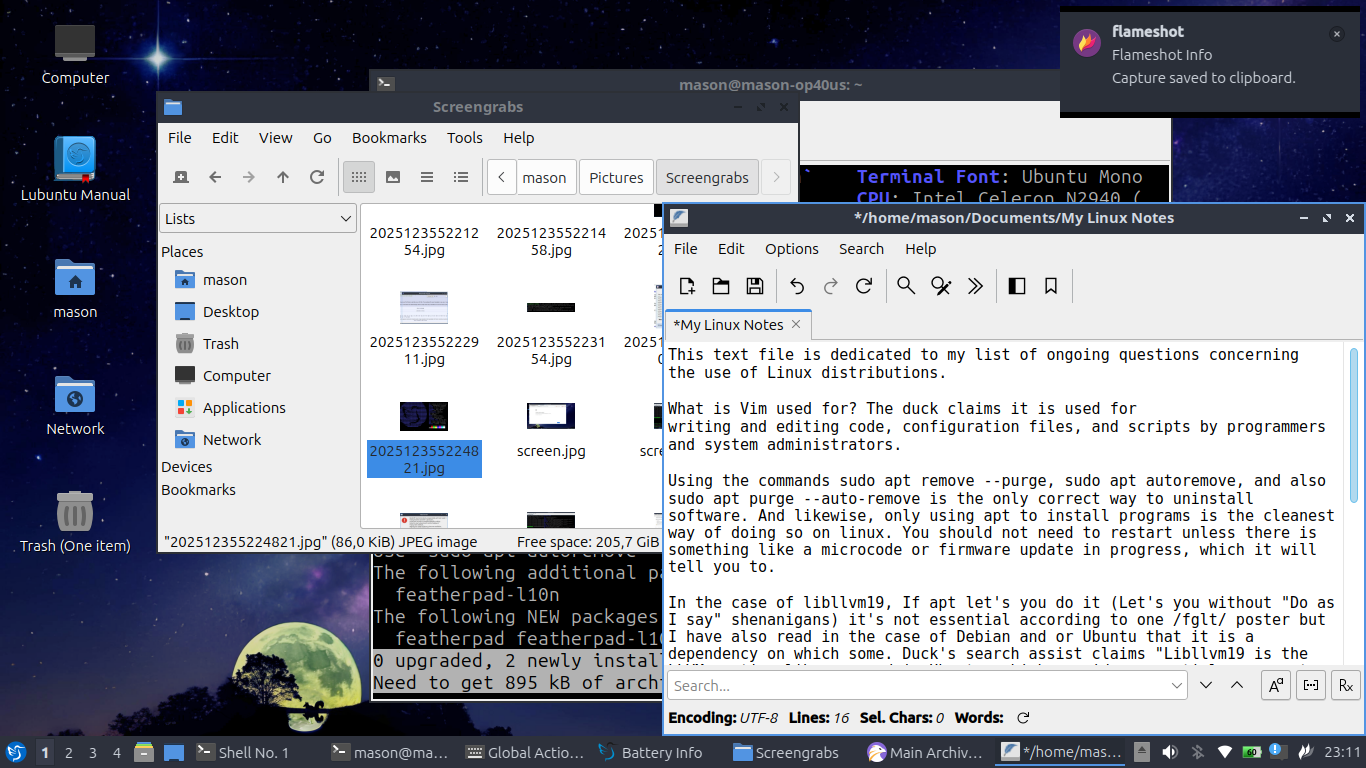
Task: Open the Lubuntu Manual desktop icon
Action: (75, 169)
